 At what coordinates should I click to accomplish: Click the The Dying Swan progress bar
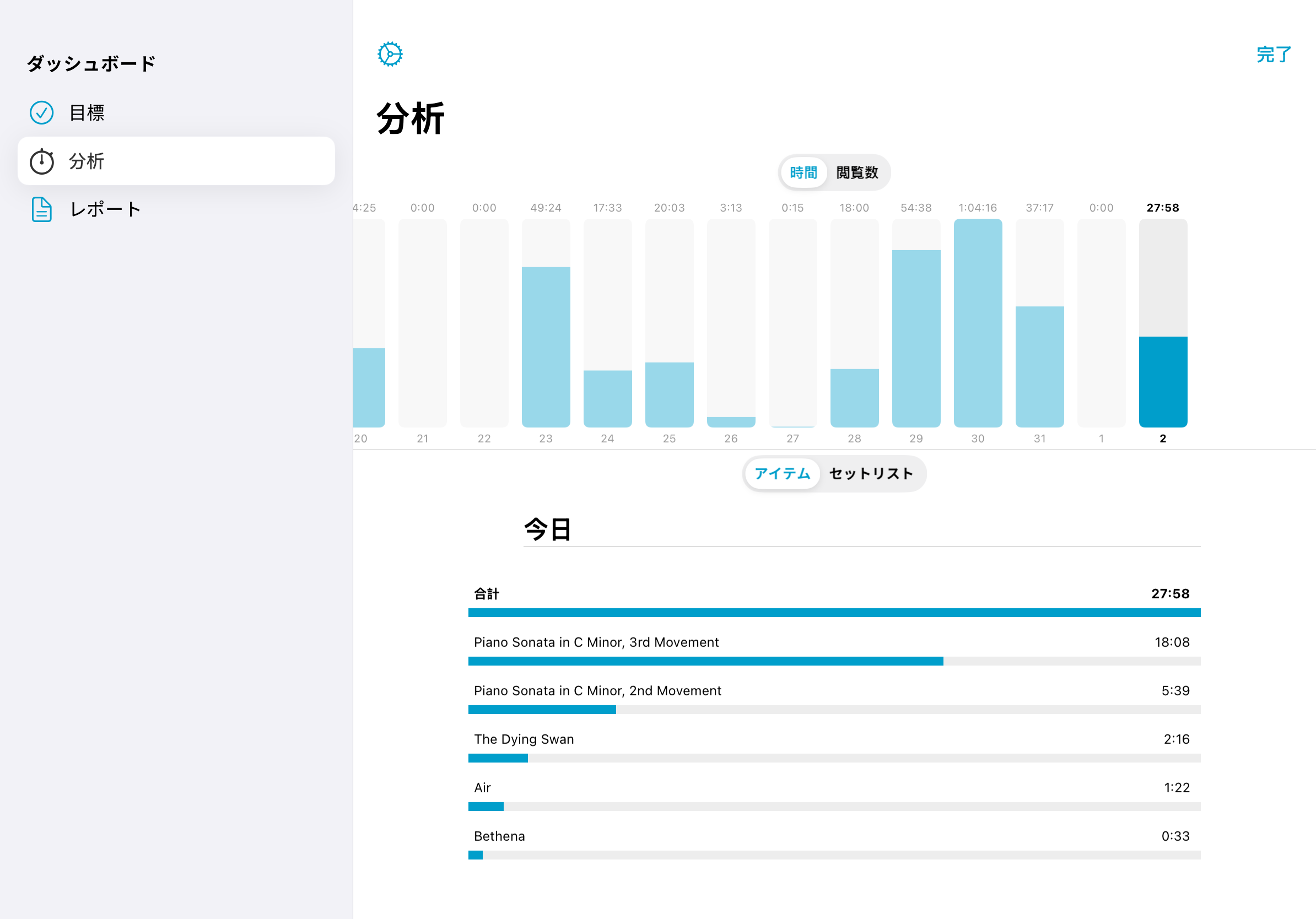pyautogui.click(x=834, y=758)
